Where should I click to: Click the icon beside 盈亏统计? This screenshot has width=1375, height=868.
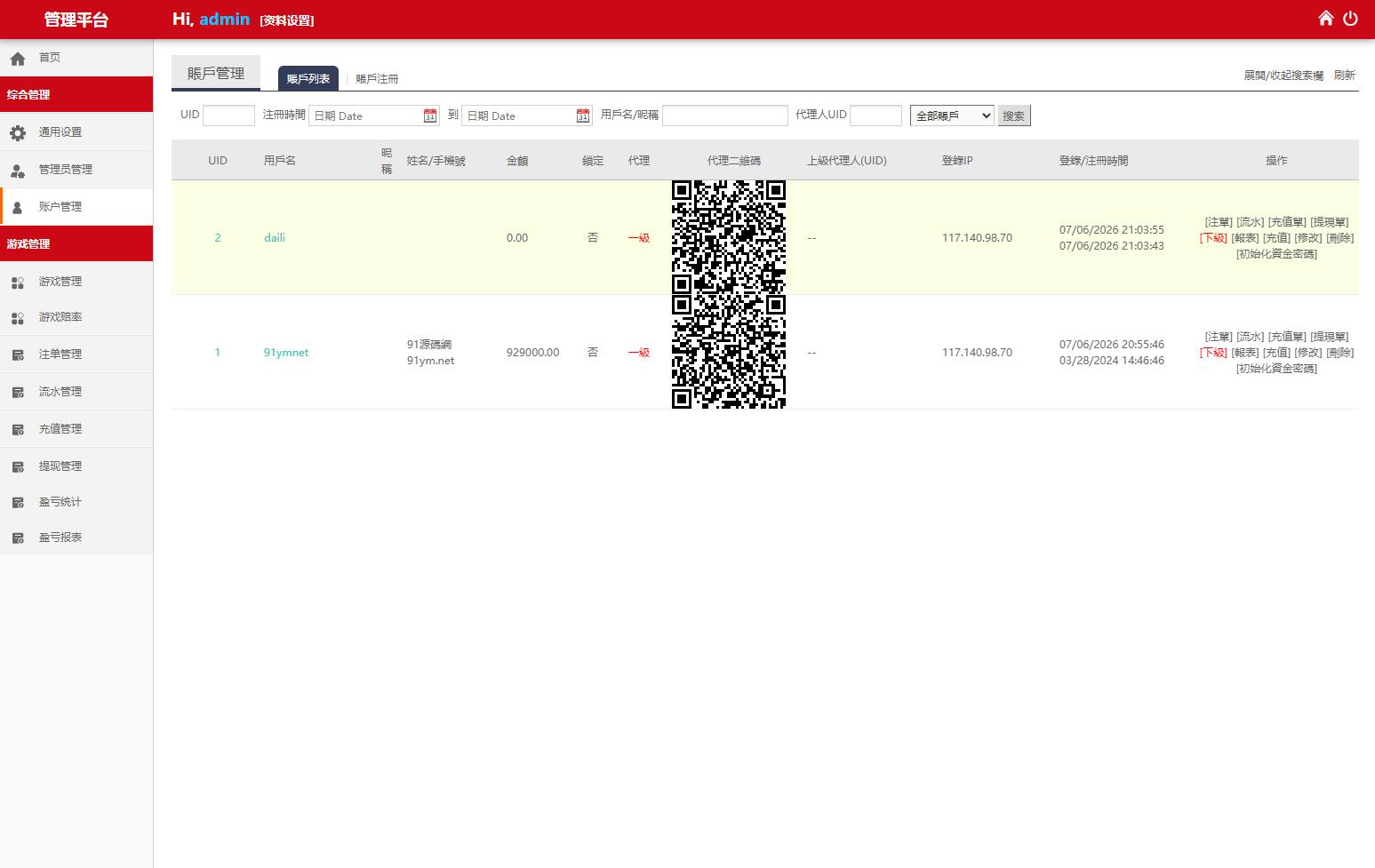click(18, 503)
